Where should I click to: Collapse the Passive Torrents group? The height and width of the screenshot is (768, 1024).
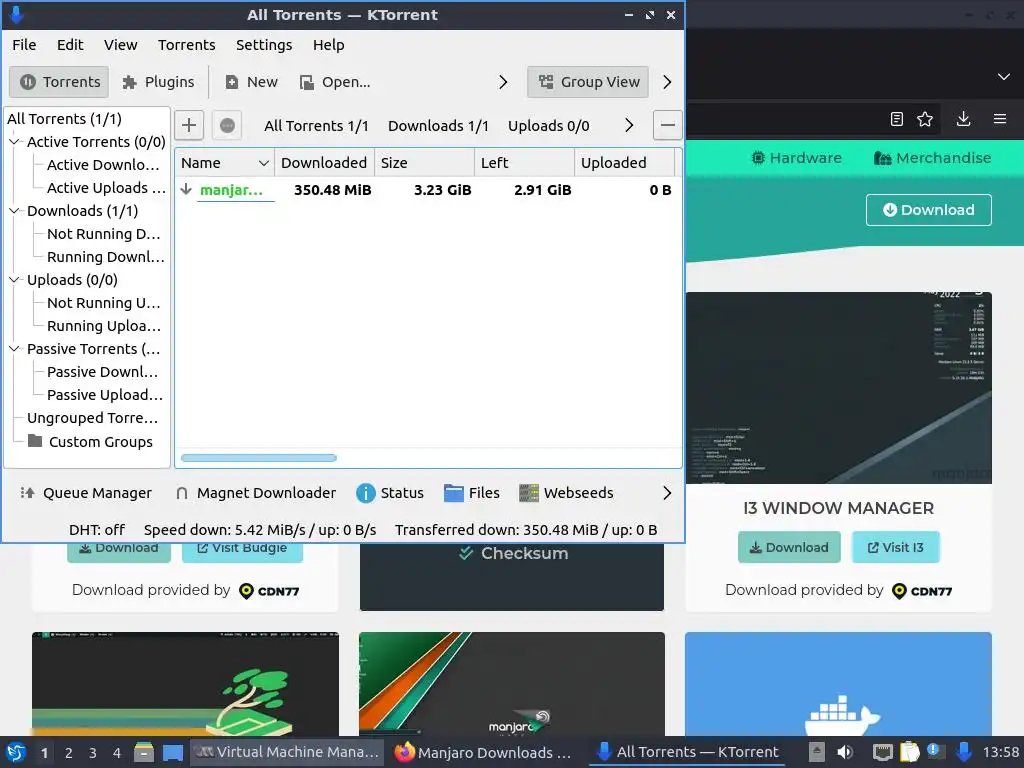[x=14, y=349]
